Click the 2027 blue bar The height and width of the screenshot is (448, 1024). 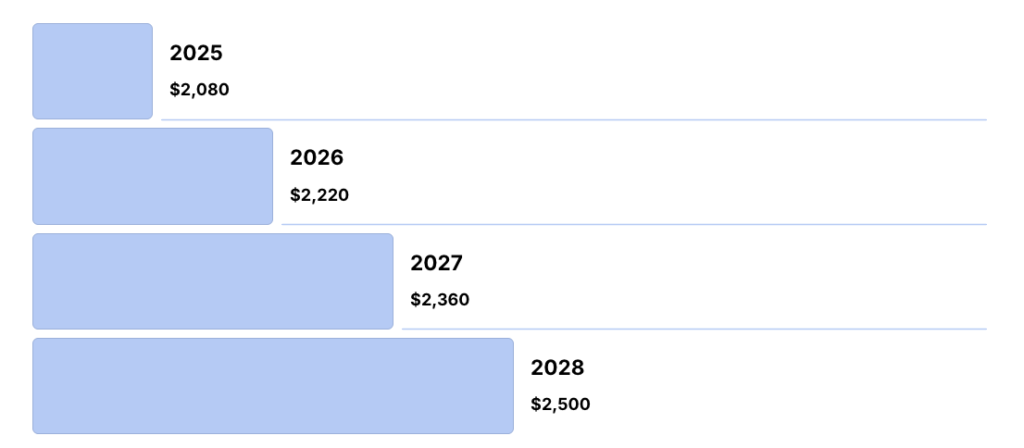point(212,281)
